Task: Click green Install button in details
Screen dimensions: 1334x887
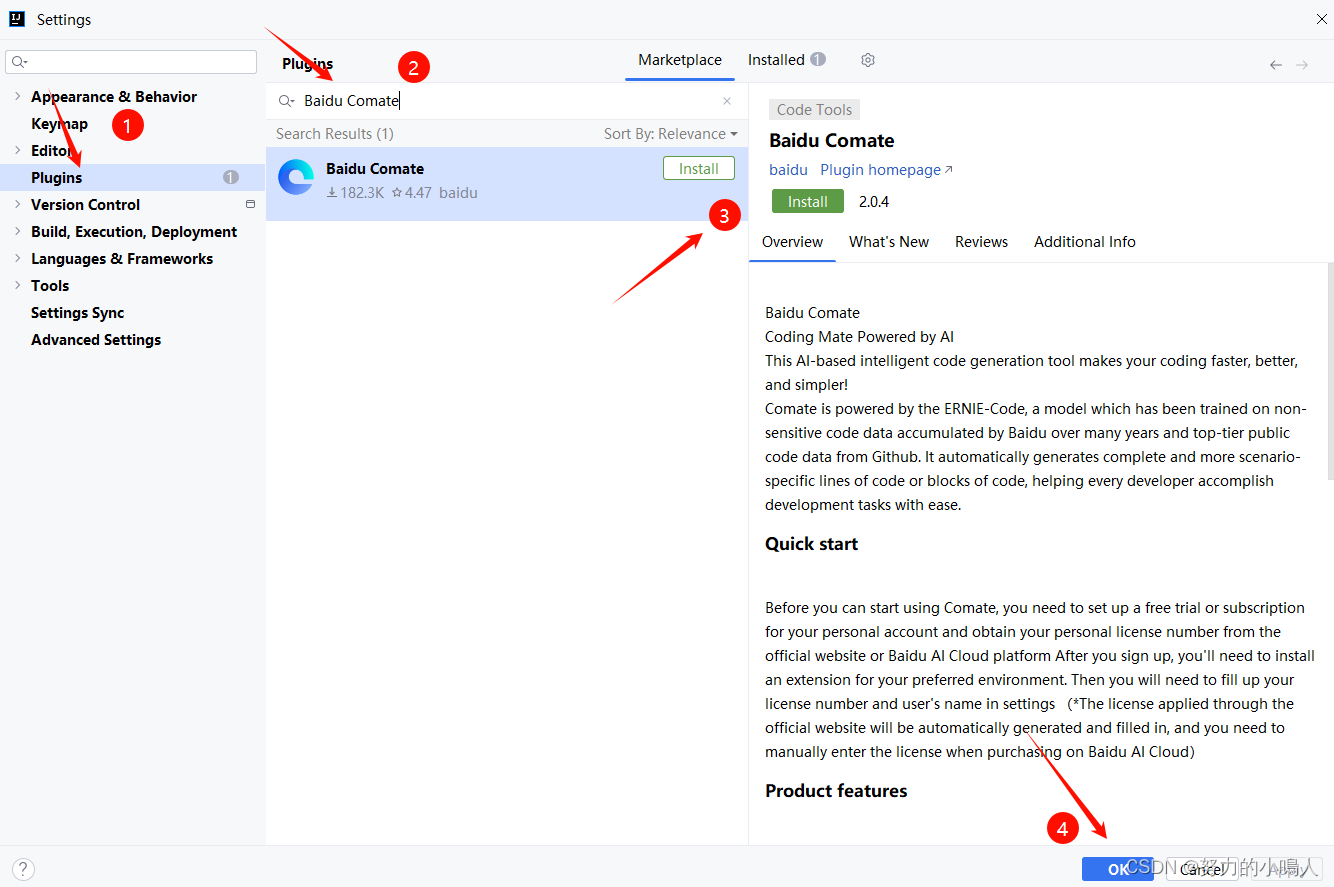Action: click(808, 201)
